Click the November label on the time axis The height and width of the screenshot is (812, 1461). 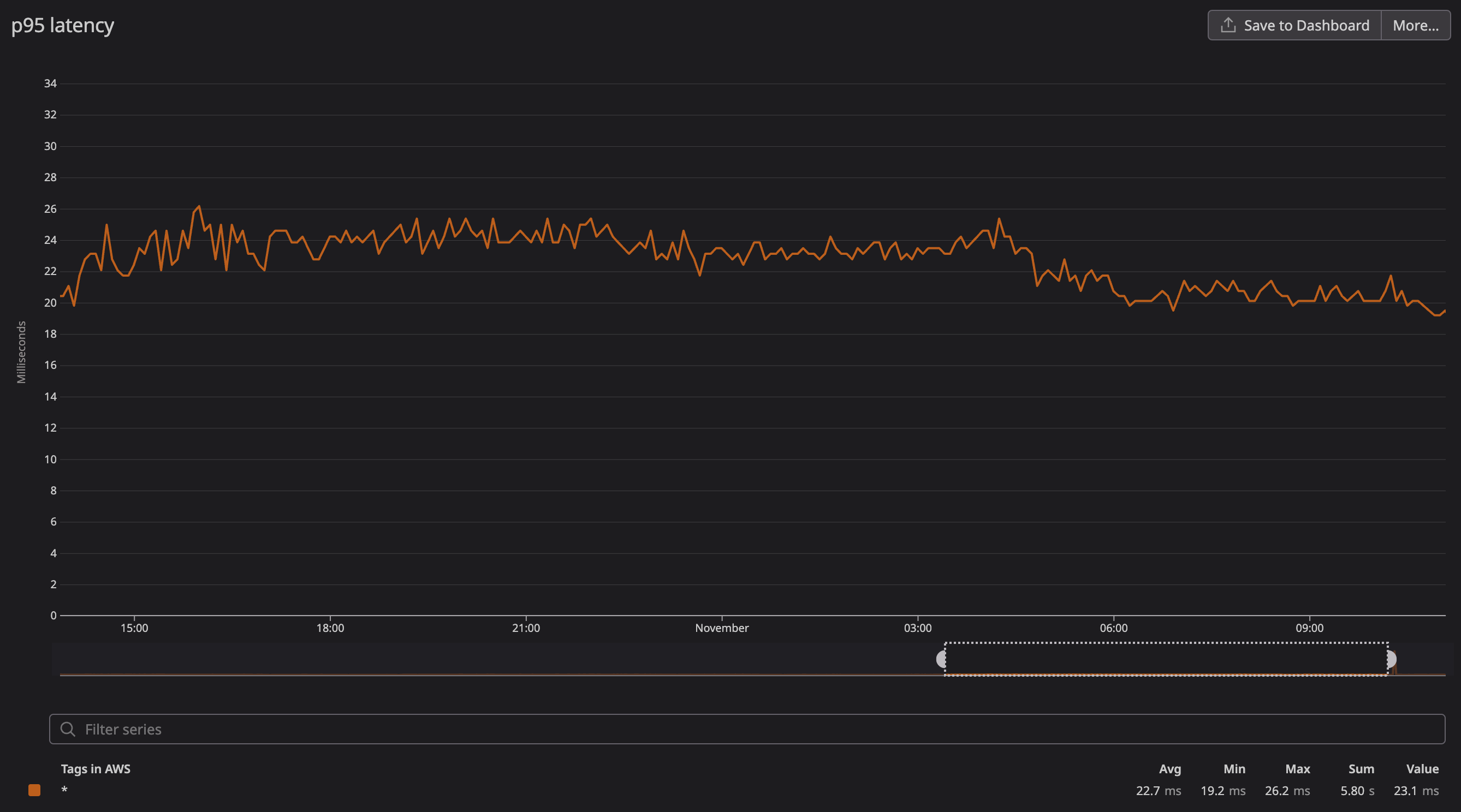[721, 628]
